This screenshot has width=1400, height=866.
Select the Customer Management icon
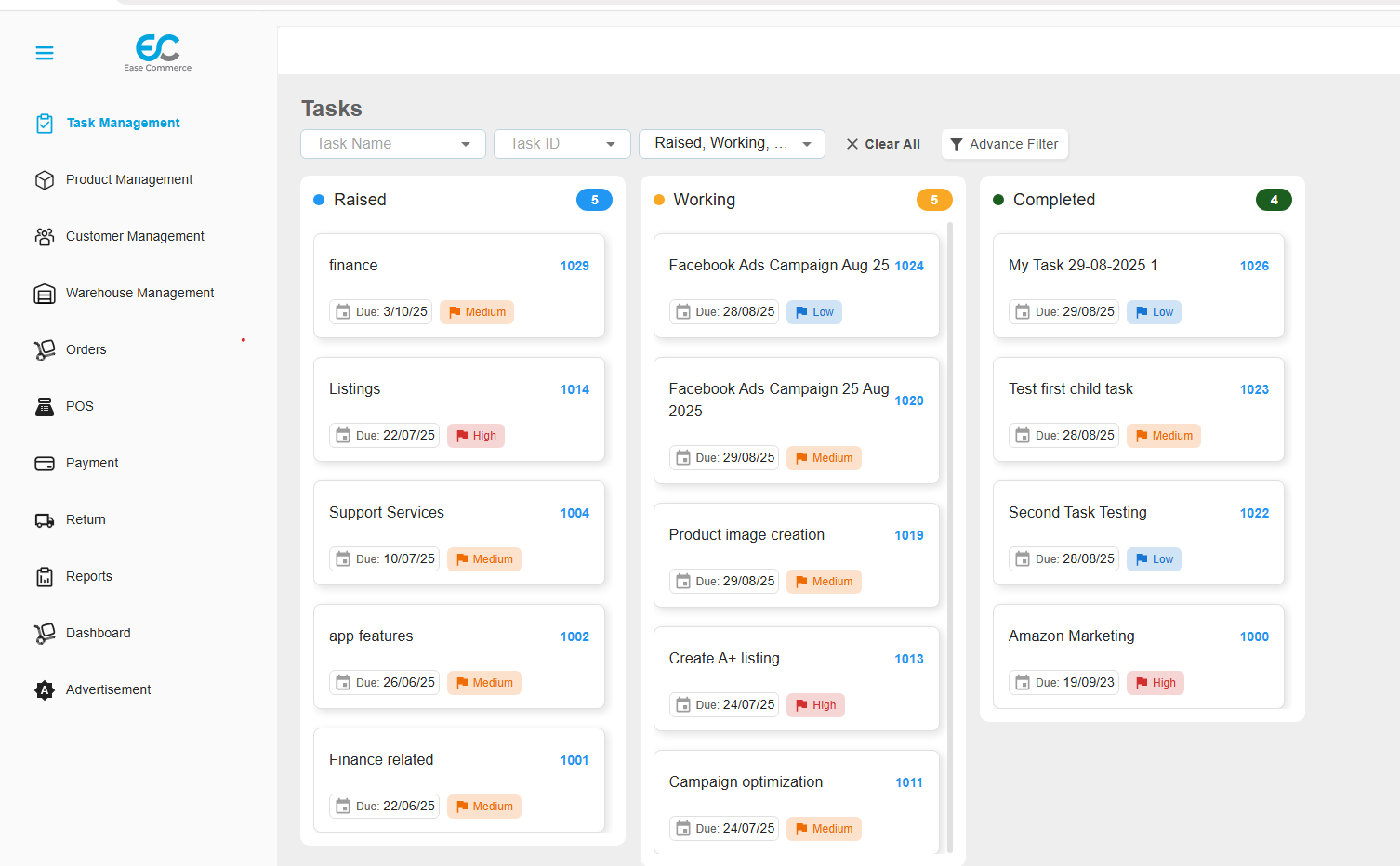point(45,236)
